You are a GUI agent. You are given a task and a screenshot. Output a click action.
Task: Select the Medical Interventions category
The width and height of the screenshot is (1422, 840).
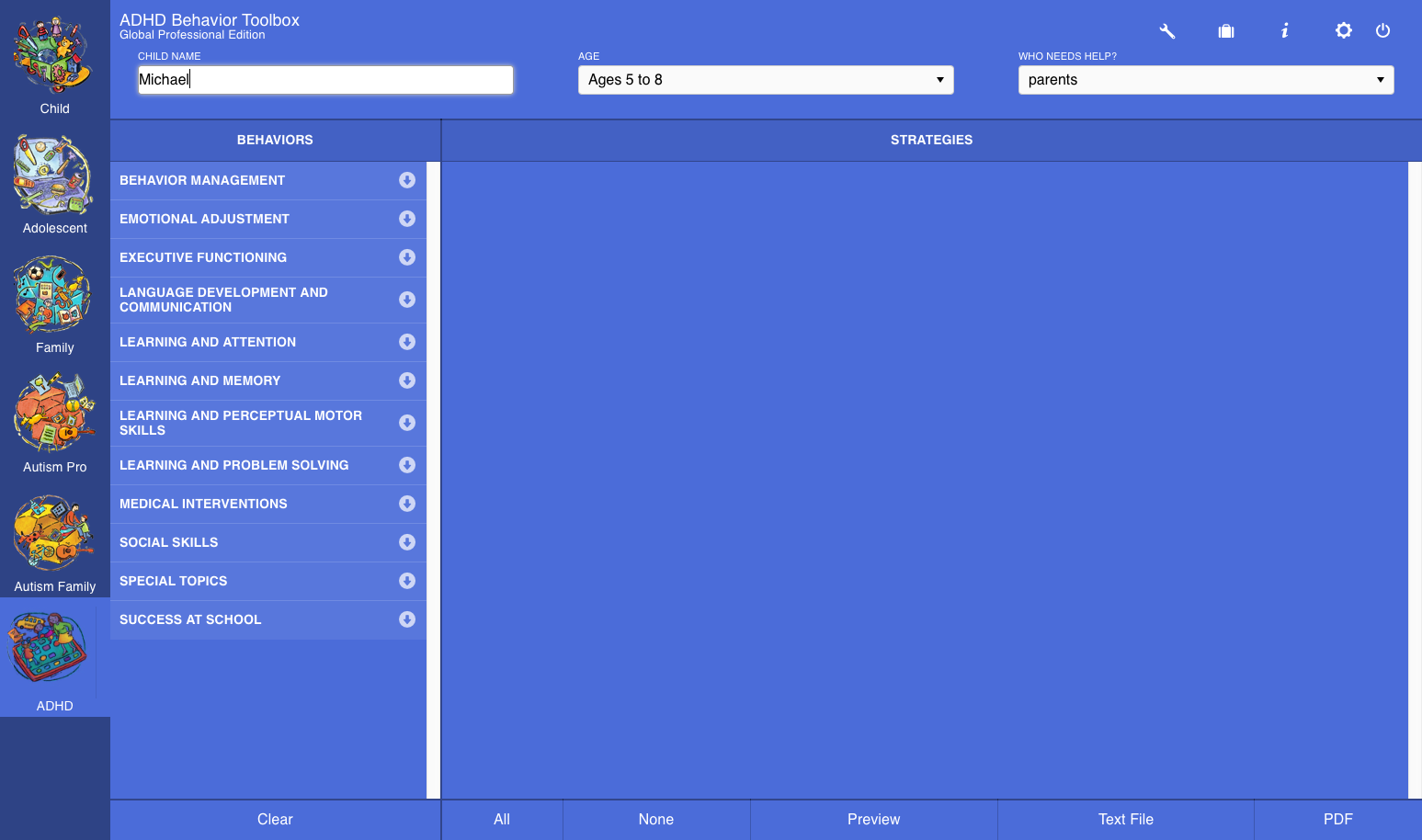pyautogui.click(x=203, y=504)
